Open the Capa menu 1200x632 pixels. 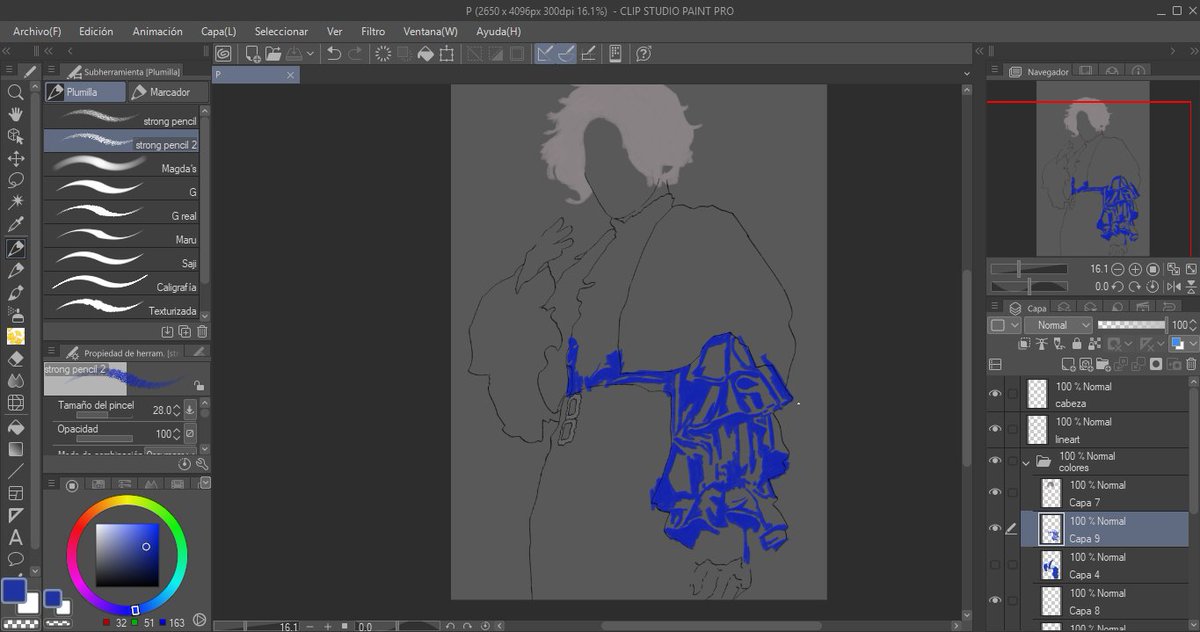click(218, 31)
